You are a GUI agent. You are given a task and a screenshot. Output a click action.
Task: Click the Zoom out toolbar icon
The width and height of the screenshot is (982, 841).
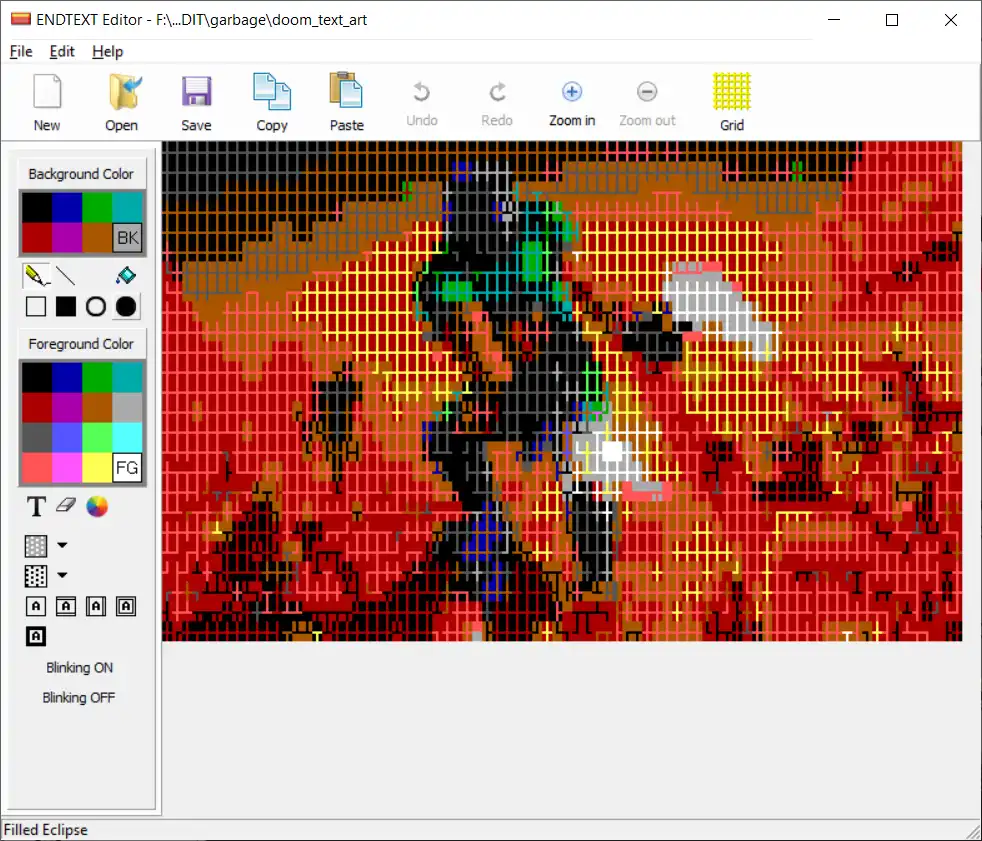click(x=647, y=102)
